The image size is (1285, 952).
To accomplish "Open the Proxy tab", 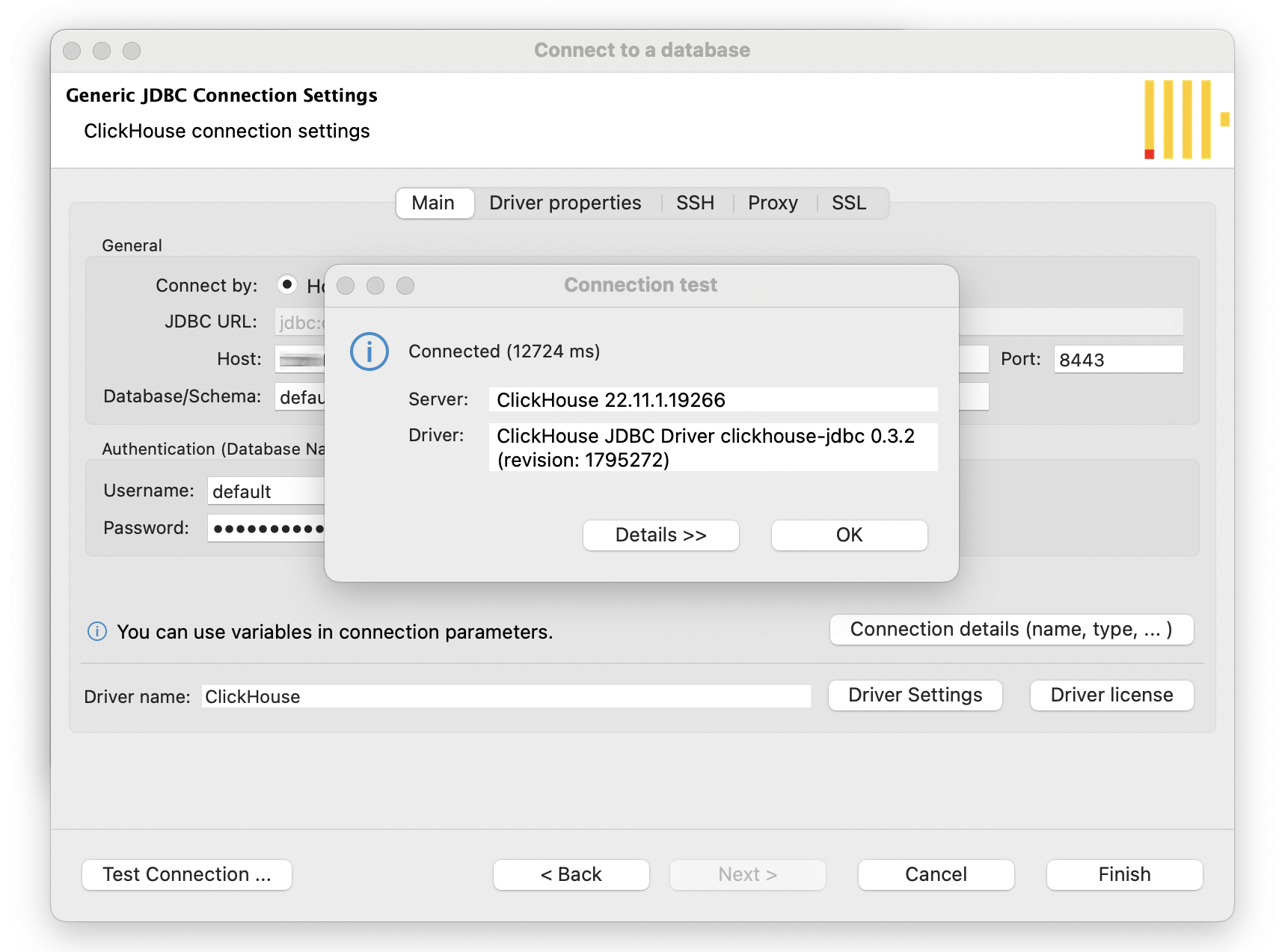I will [773, 203].
